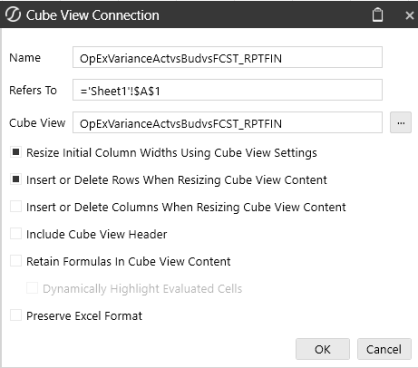The width and height of the screenshot is (418, 368).
Task: Click the Cube View Connection title text
Action: pos(93,15)
